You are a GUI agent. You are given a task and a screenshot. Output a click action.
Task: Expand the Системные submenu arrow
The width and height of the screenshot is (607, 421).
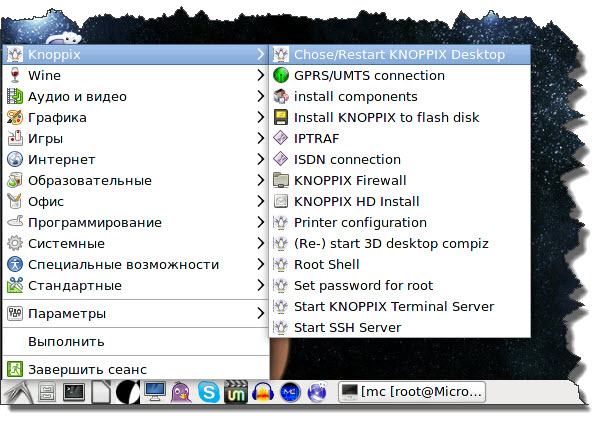tap(261, 243)
